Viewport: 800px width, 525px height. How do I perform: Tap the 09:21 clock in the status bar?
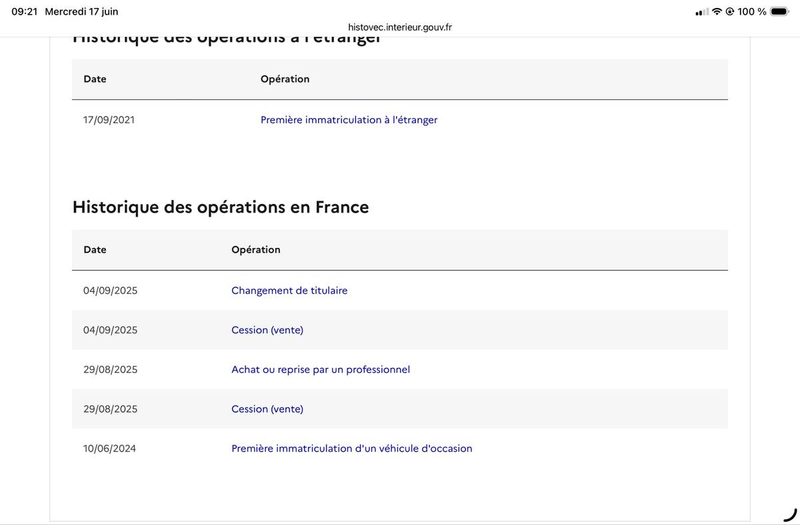pyautogui.click(x=24, y=11)
